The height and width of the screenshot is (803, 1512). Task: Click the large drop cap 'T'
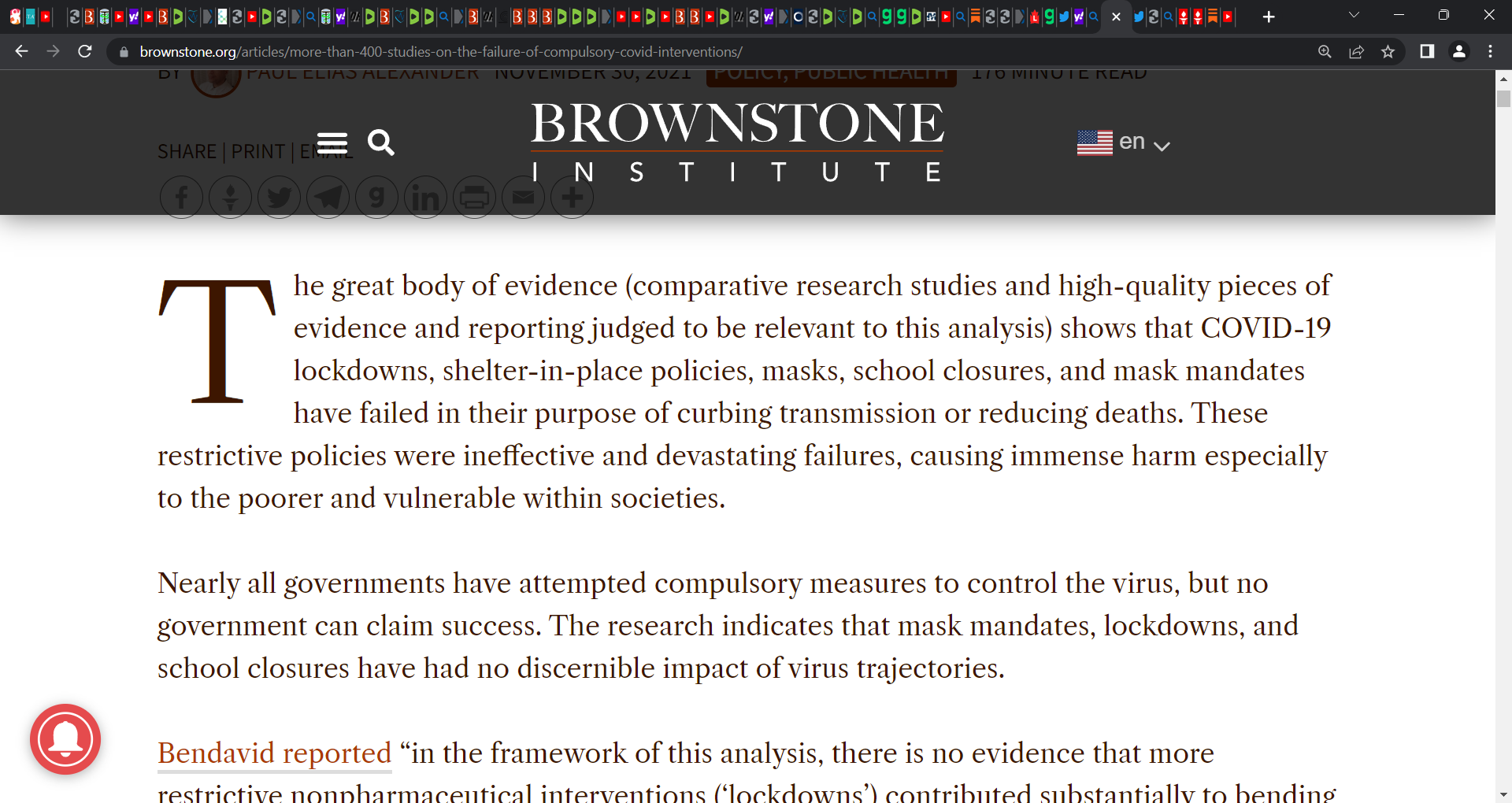(217, 341)
